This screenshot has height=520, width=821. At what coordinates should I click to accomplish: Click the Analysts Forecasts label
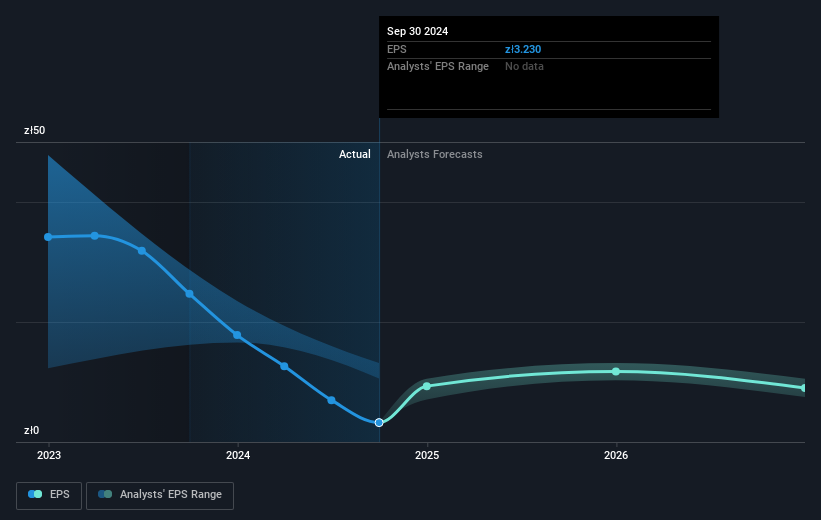pos(435,154)
